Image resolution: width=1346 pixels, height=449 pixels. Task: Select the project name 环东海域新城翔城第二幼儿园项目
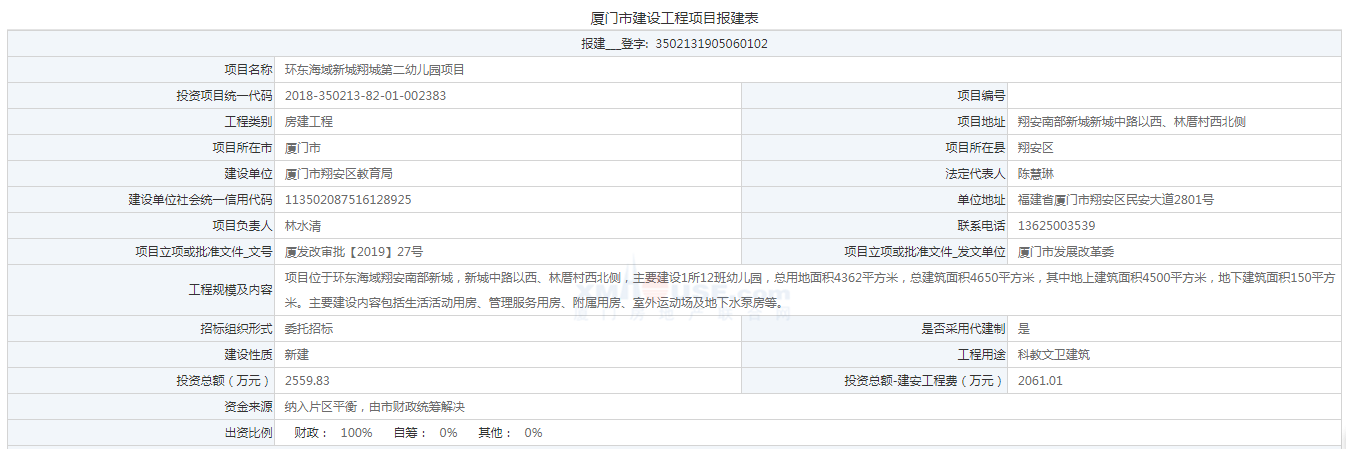374,70
